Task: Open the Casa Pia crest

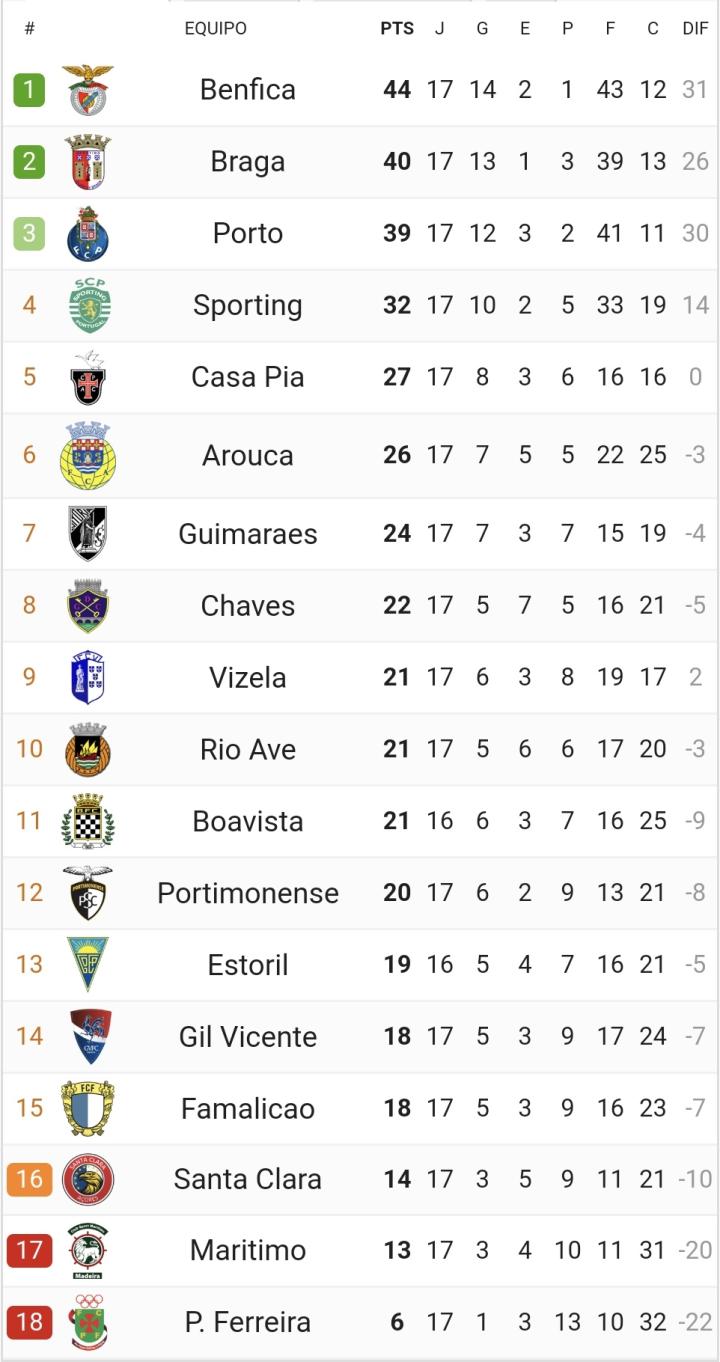Action: click(88, 378)
